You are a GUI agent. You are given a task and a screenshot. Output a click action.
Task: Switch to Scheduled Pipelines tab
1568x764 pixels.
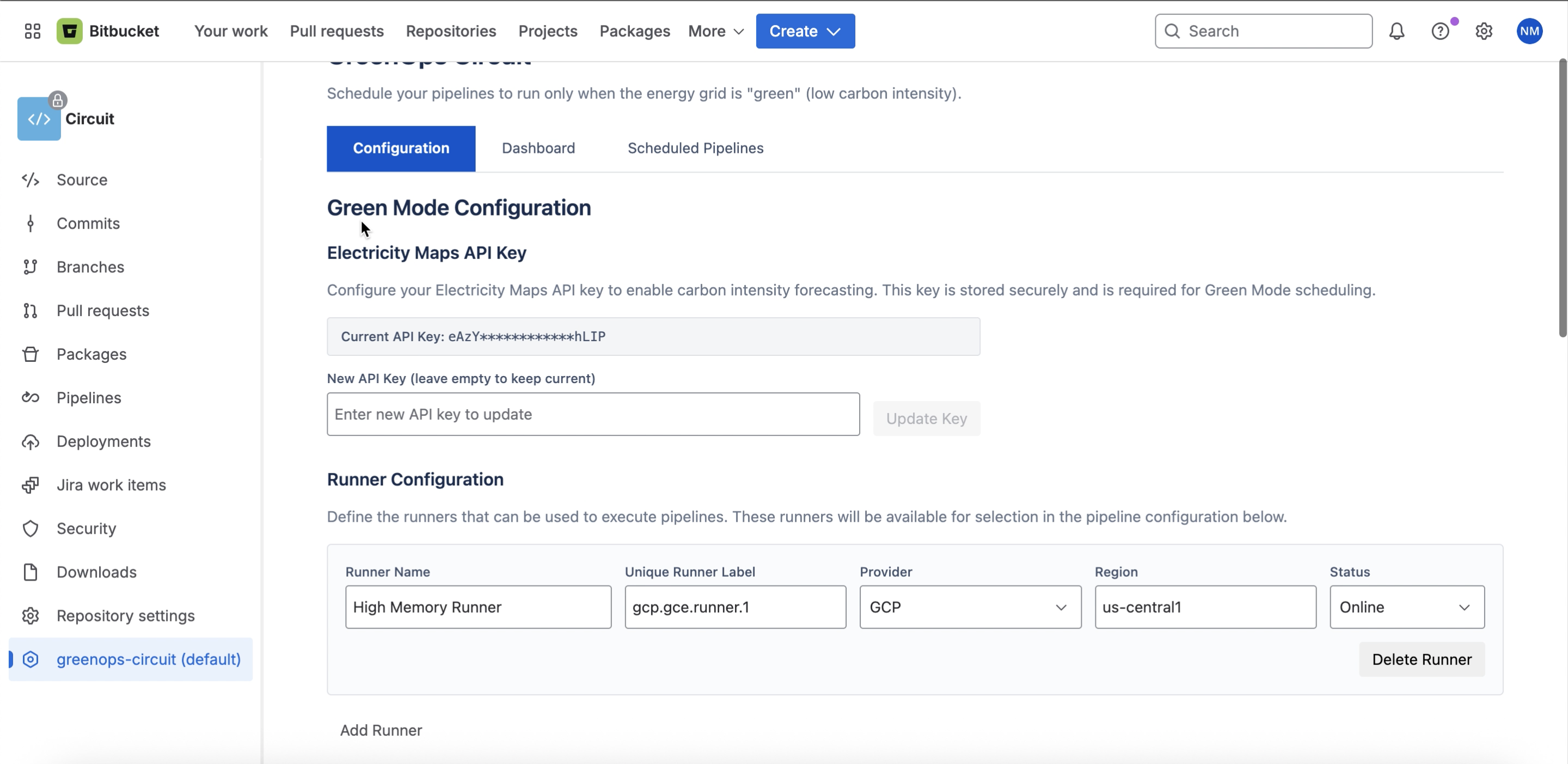click(695, 149)
